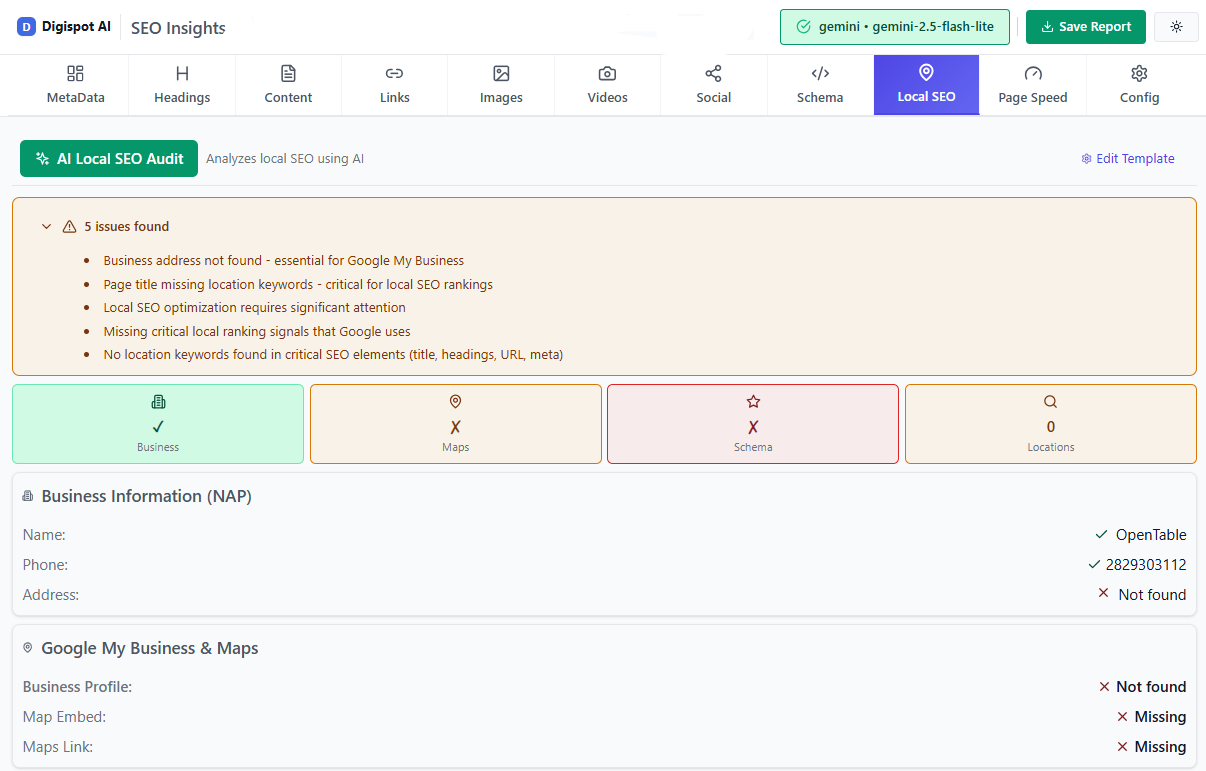Open the Images analysis icon
1206x771 pixels.
tap(501, 73)
